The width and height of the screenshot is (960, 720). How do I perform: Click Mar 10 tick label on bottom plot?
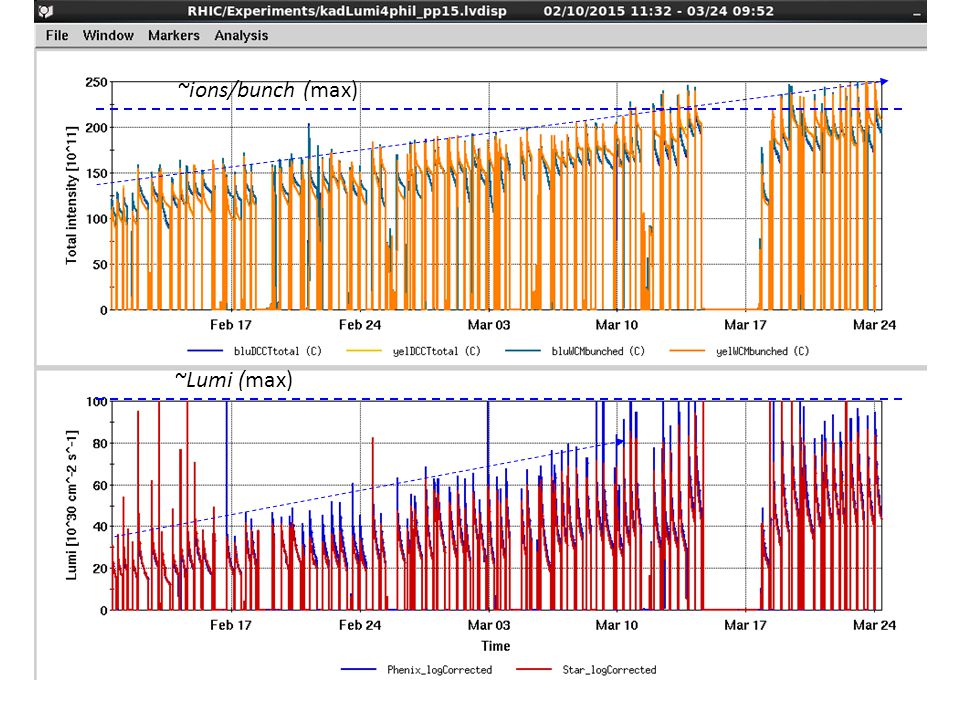pos(617,625)
